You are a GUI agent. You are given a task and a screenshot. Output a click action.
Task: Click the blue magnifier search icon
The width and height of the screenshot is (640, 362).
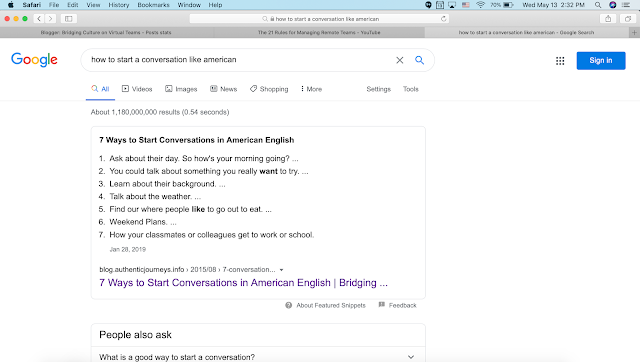[419, 60]
